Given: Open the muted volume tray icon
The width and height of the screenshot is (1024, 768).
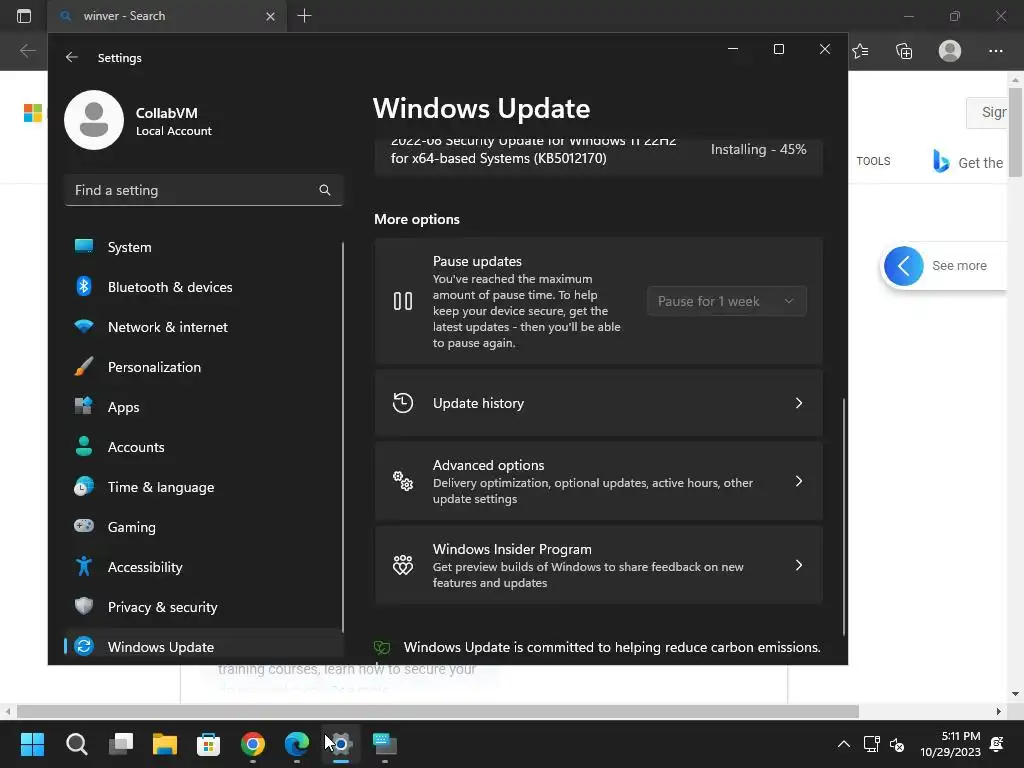Looking at the screenshot, I should (x=897, y=744).
